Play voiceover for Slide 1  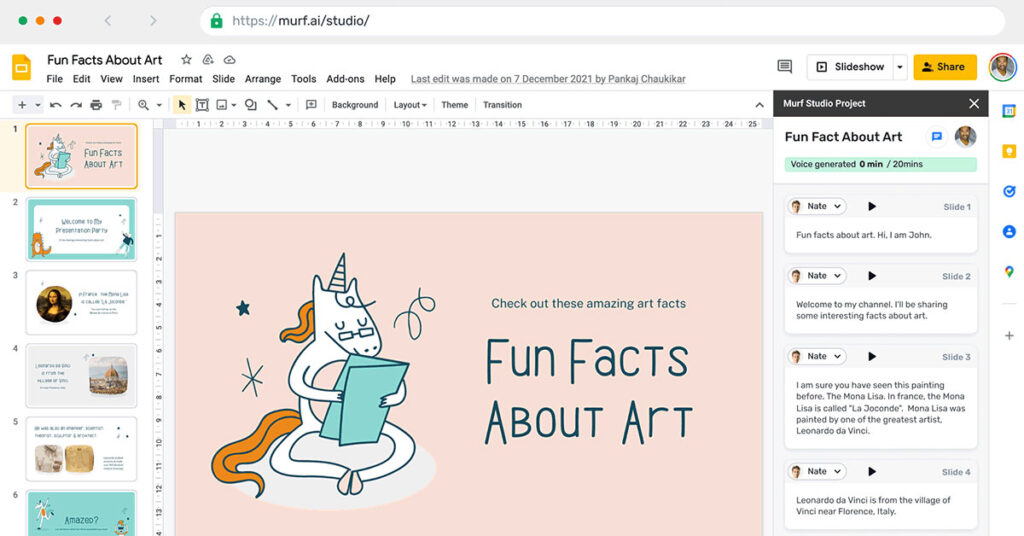pos(872,207)
